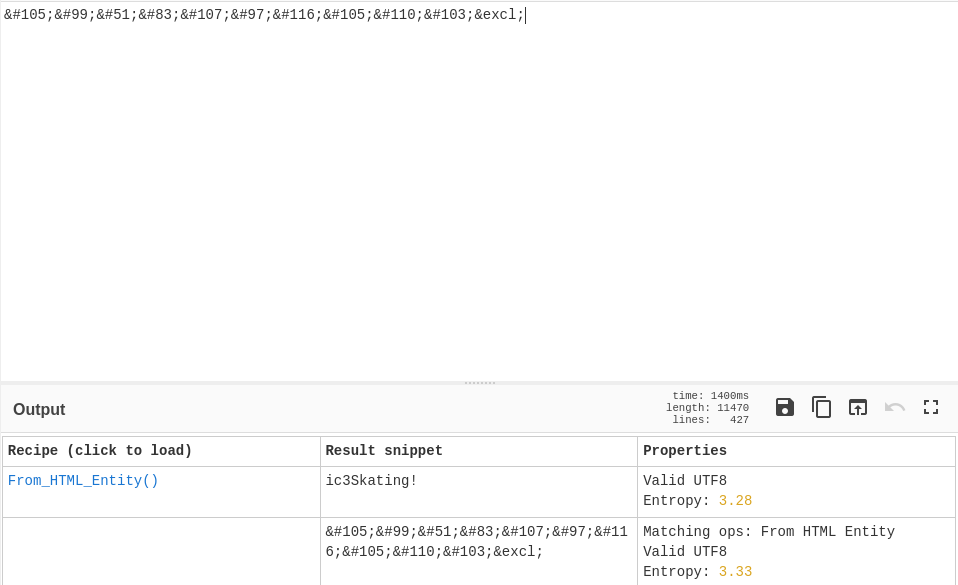Click the Output panel title
This screenshot has height=585, width=958.
click(39, 410)
